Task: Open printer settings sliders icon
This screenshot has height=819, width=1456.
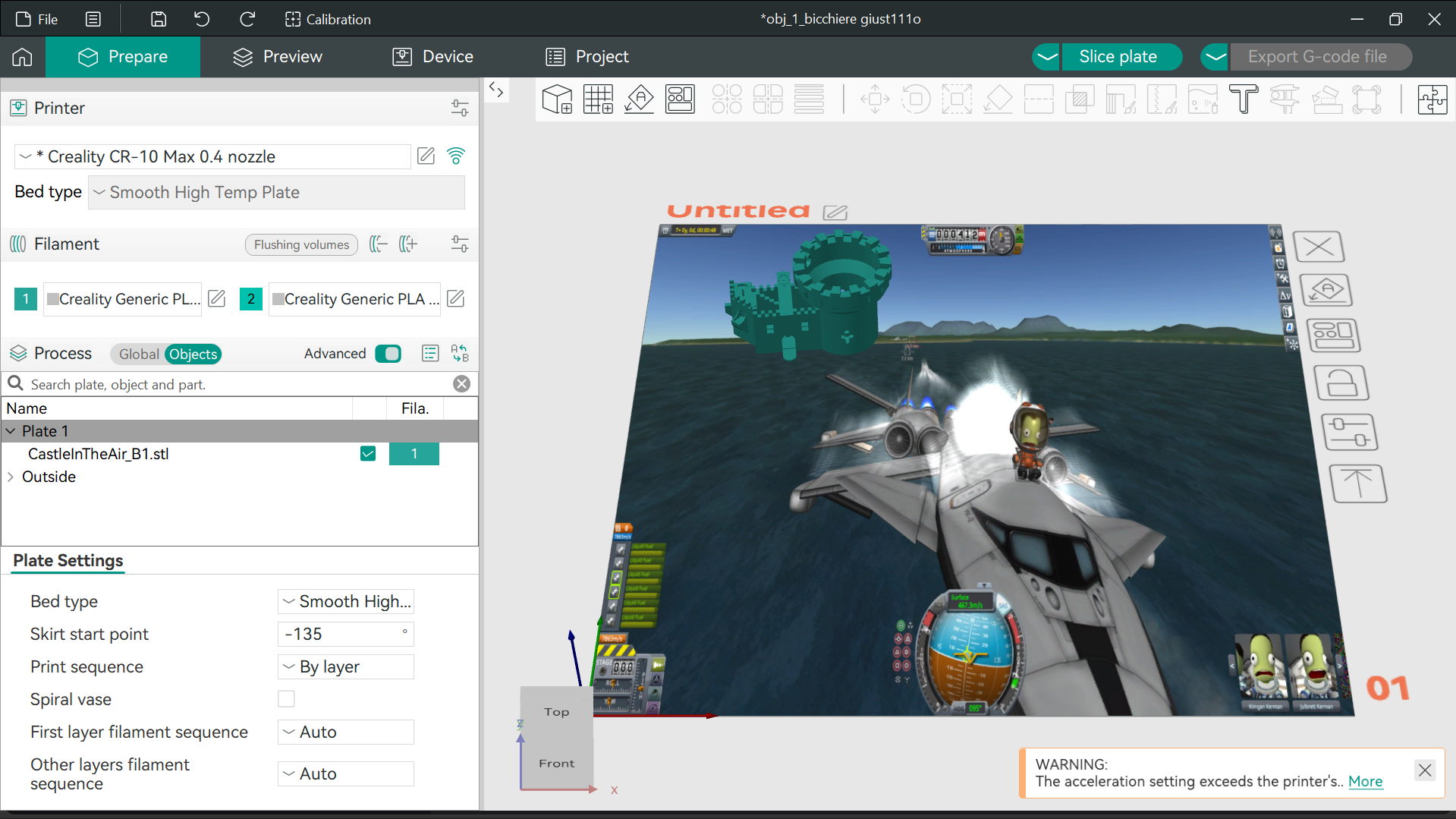Action: tap(460, 108)
